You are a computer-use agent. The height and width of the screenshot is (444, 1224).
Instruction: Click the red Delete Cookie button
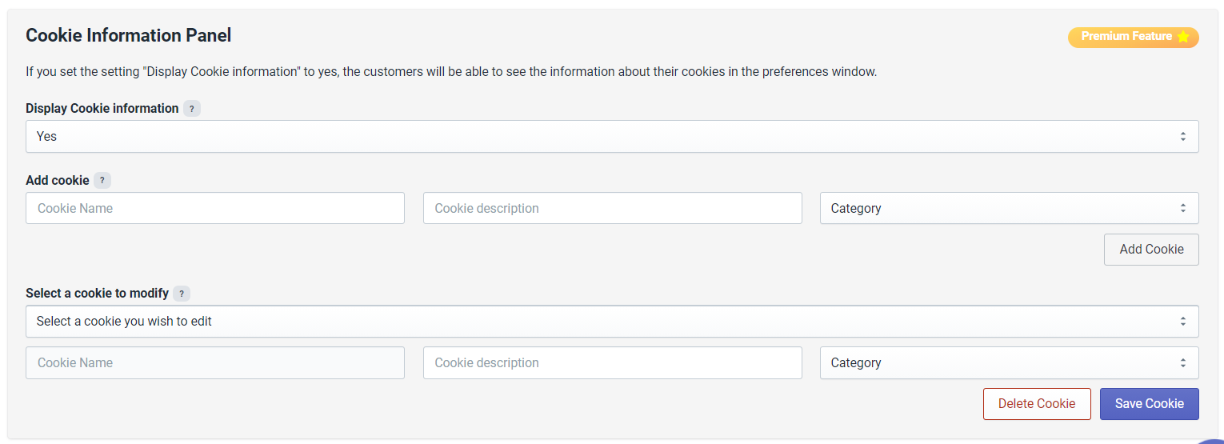click(x=1036, y=404)
